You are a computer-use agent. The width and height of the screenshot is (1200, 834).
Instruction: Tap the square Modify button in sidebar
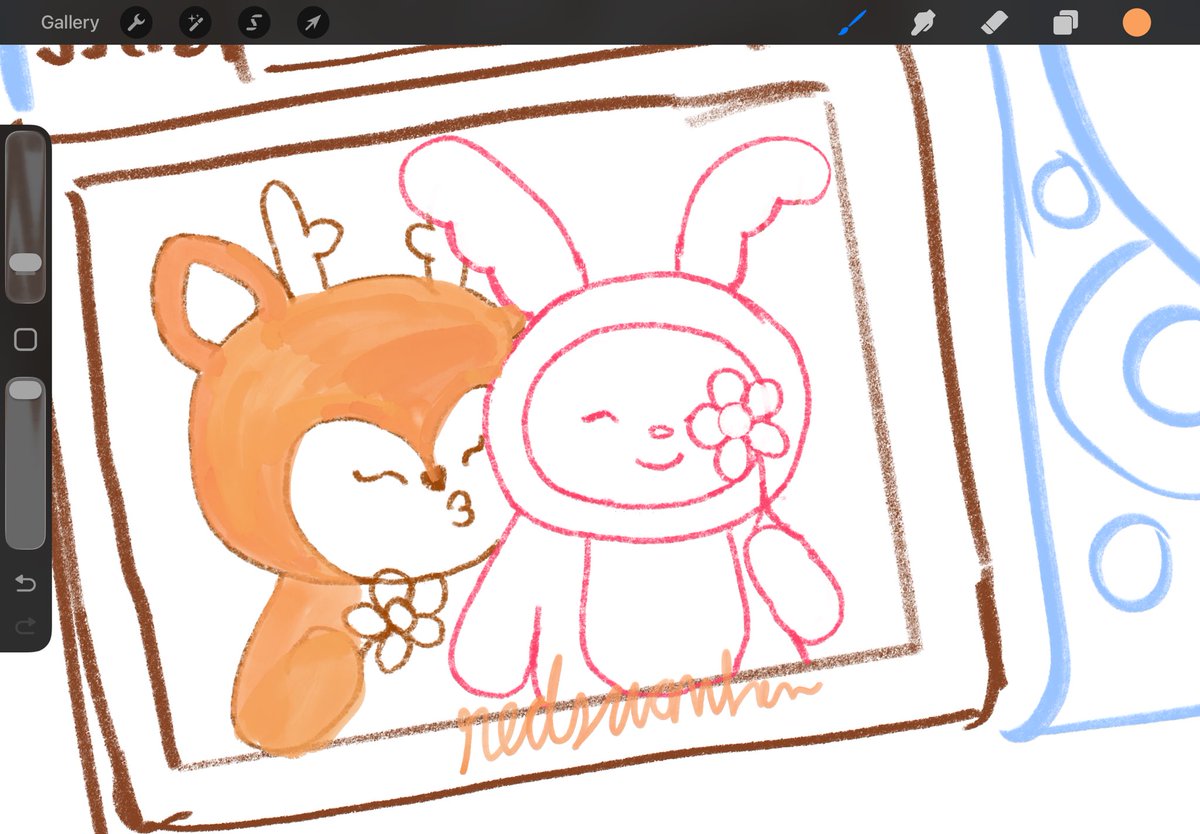pos(25,340)
